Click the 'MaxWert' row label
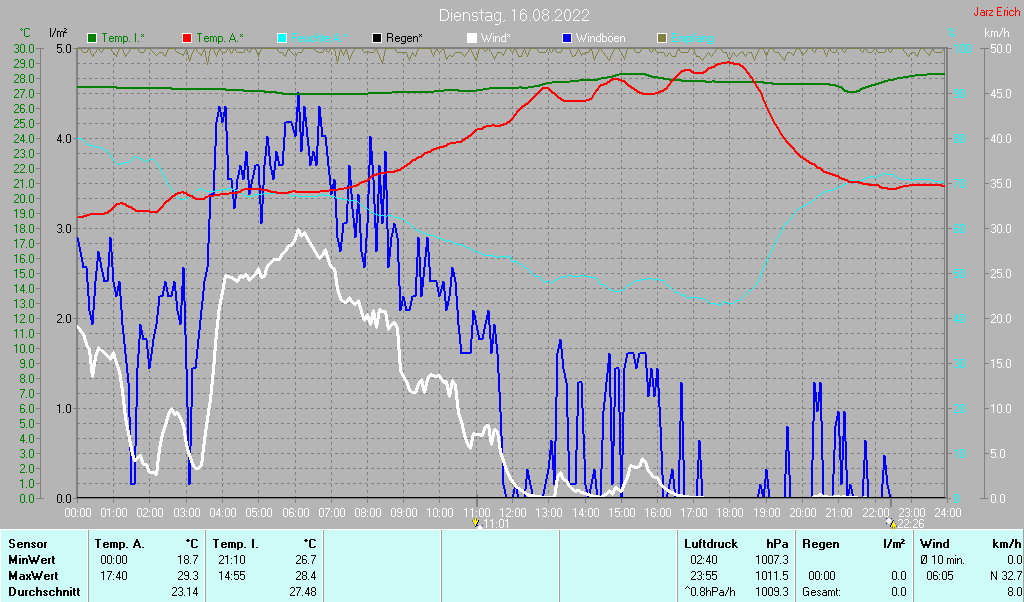 [x=33, y=577]
